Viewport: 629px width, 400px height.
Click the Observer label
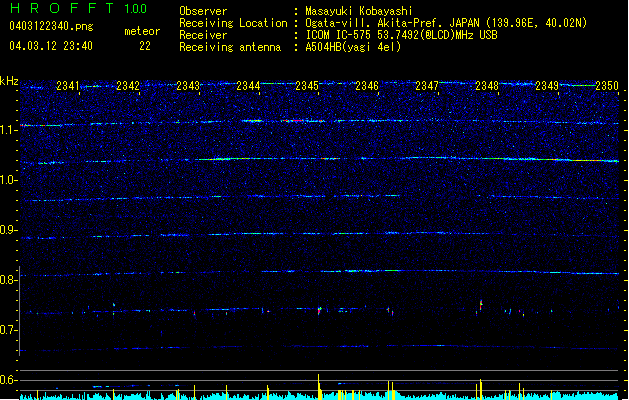(x=203, y=11)
